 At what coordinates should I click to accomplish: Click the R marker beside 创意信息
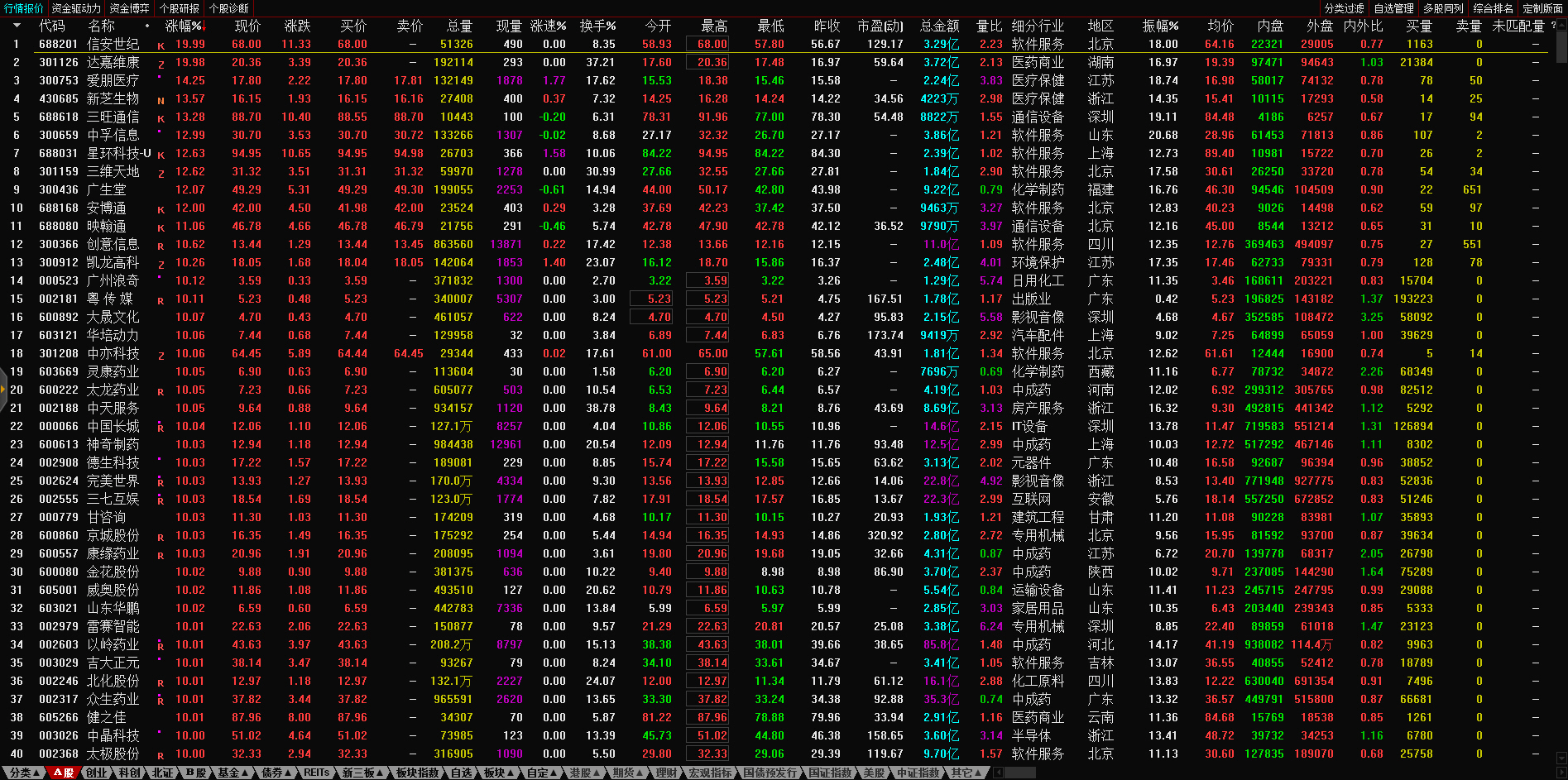click(161, 246)
